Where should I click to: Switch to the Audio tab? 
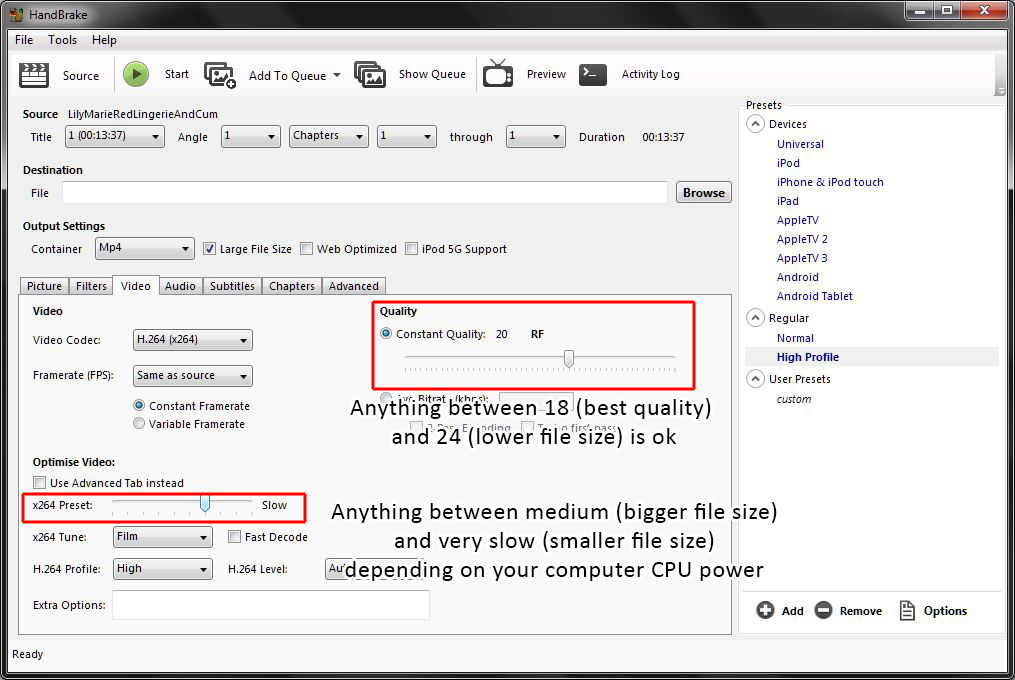pyautogui.click(x=180, y=286)
